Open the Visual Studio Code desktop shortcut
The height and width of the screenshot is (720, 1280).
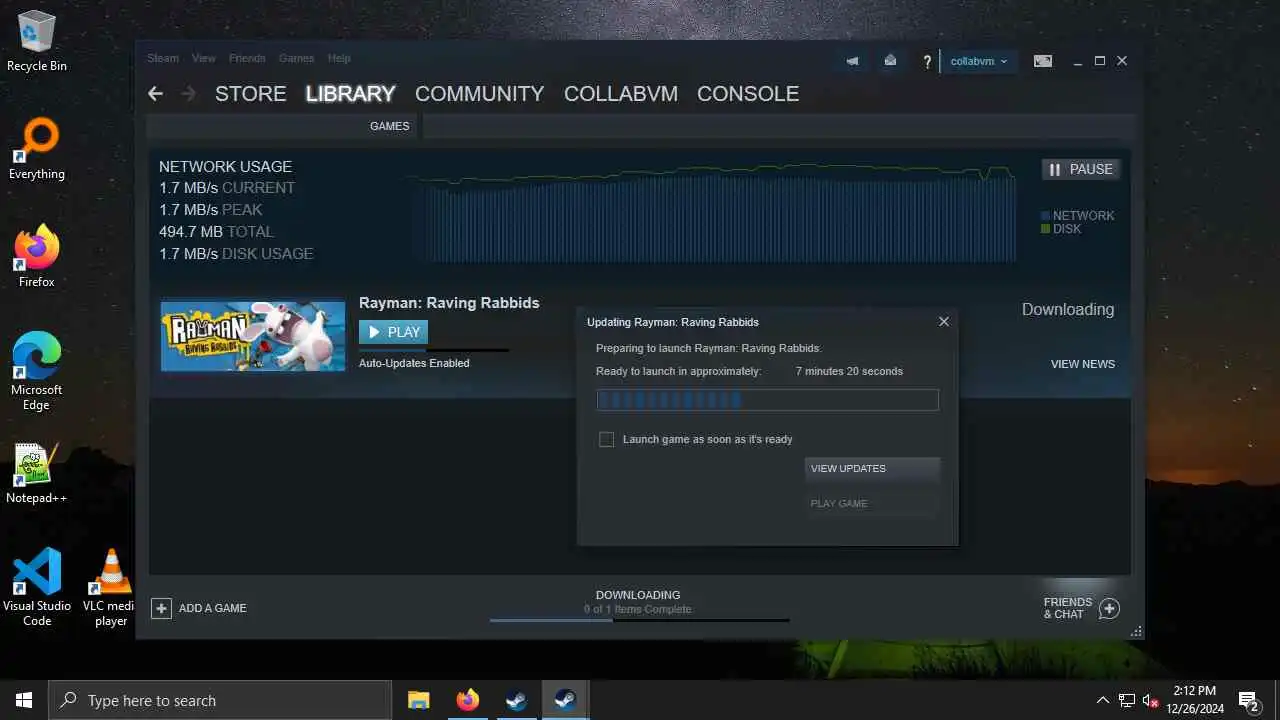[37, 587]
